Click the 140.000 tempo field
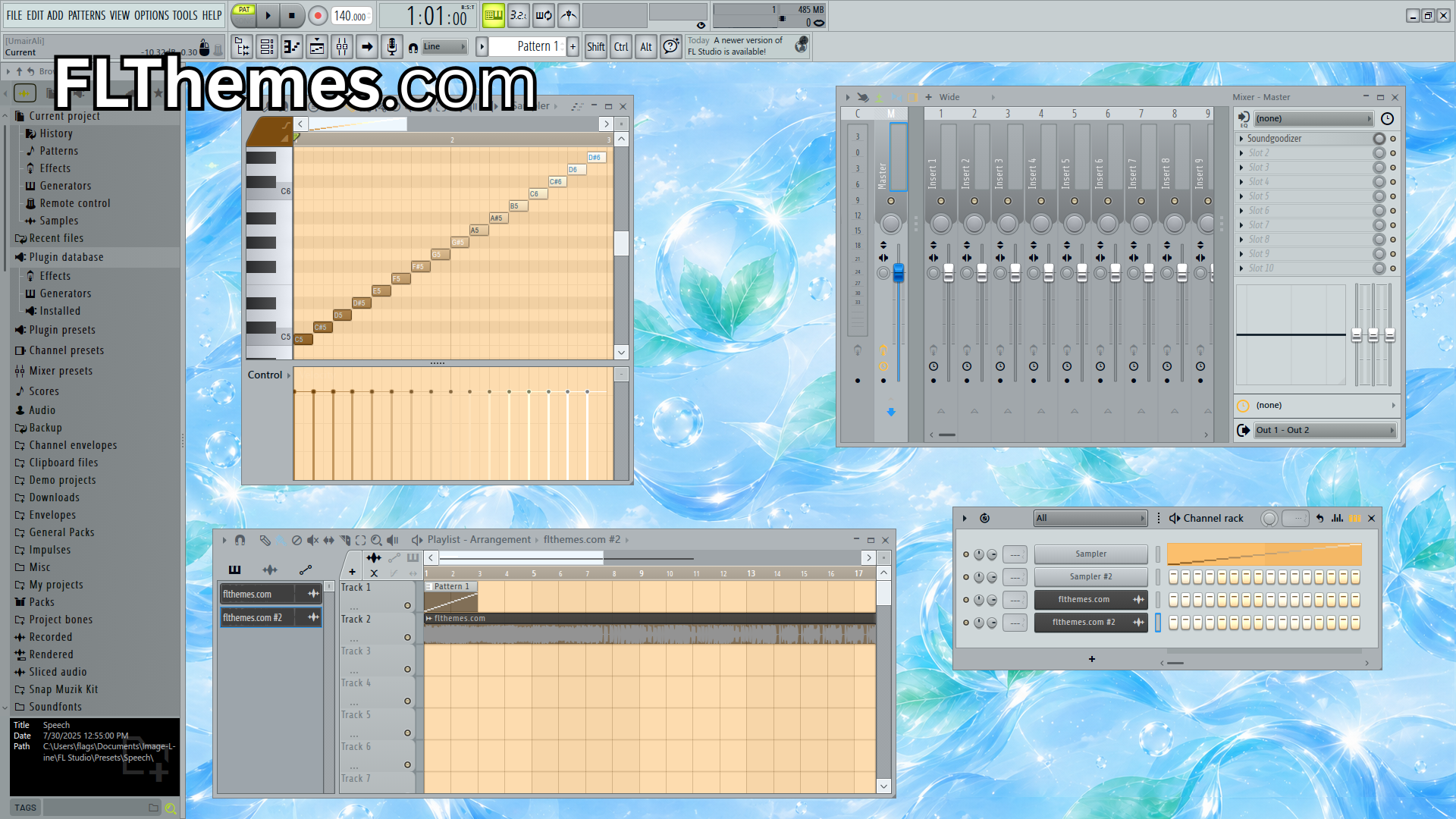 (x=350, y=16)
